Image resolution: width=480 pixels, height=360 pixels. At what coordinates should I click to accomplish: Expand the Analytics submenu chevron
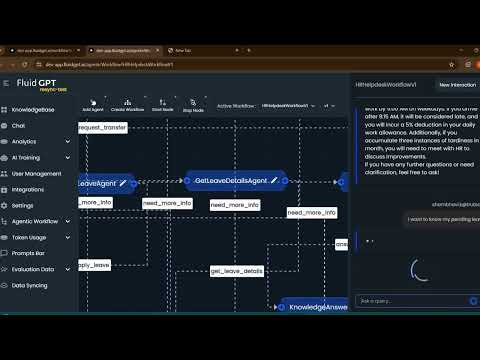point(68,142)
